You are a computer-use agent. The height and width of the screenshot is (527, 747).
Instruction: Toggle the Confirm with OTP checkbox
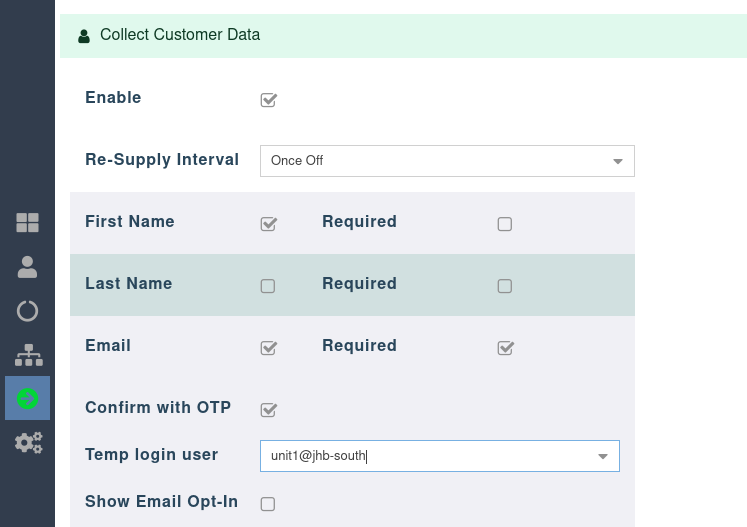[268, 410]
